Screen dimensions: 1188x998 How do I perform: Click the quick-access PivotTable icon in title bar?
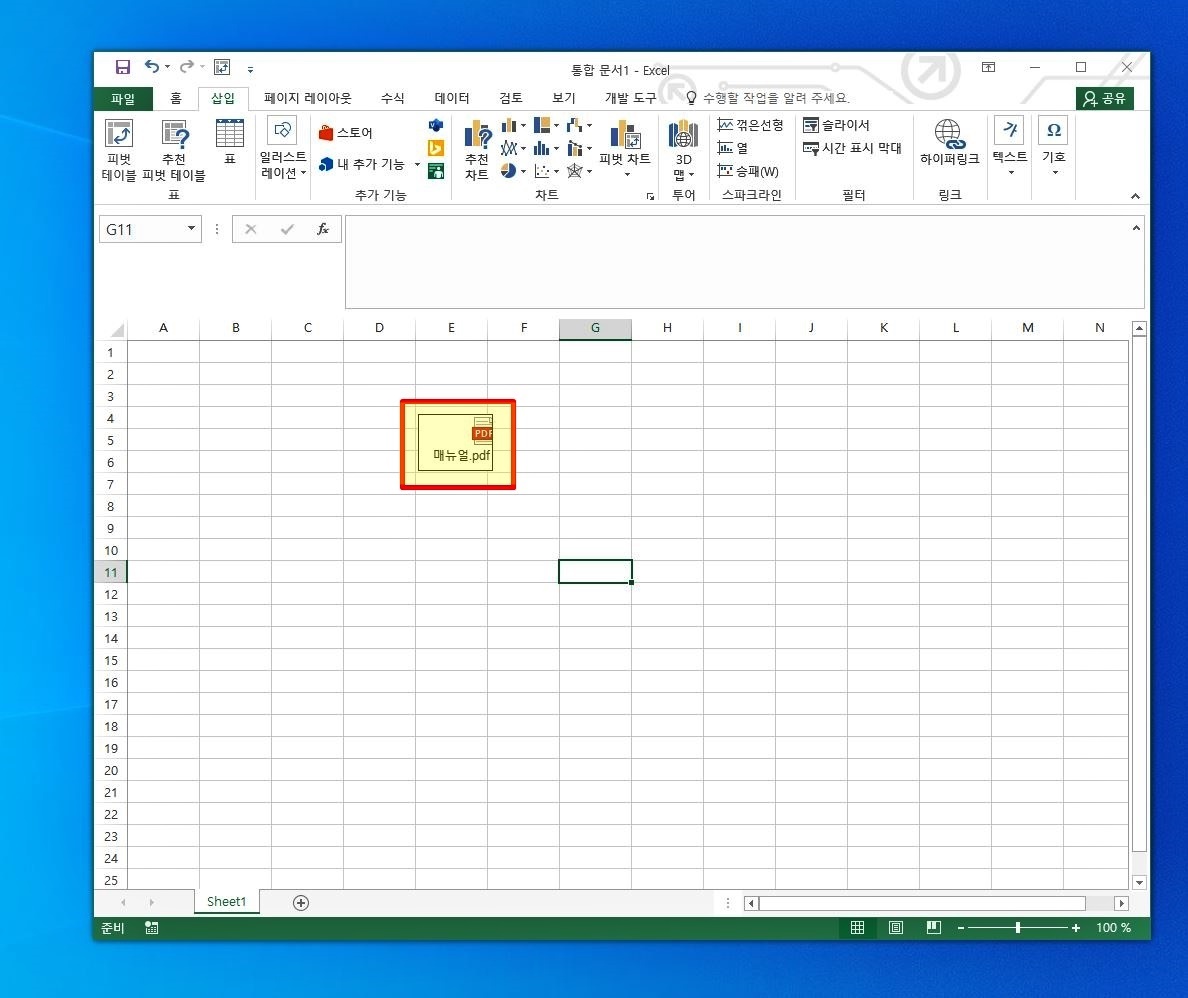click(222, 67)
